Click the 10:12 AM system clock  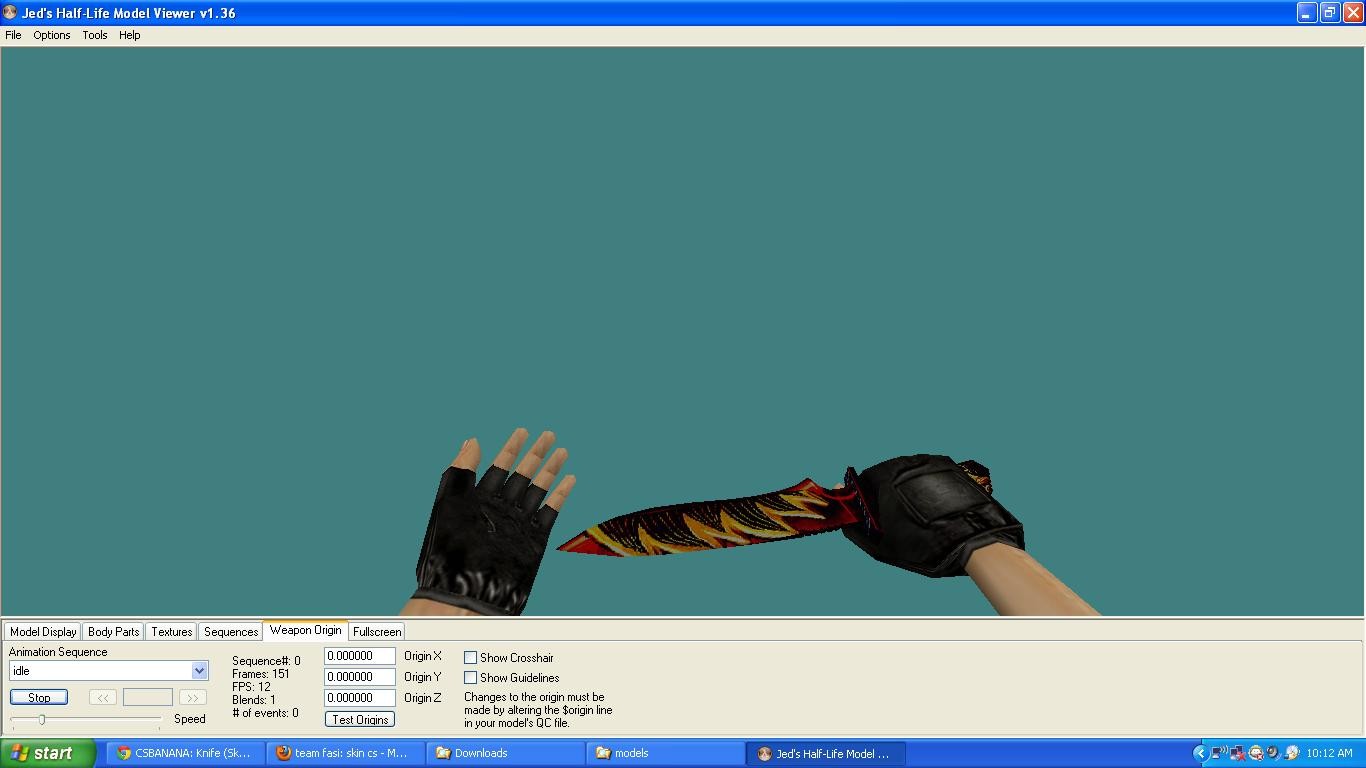(1329, 753)
